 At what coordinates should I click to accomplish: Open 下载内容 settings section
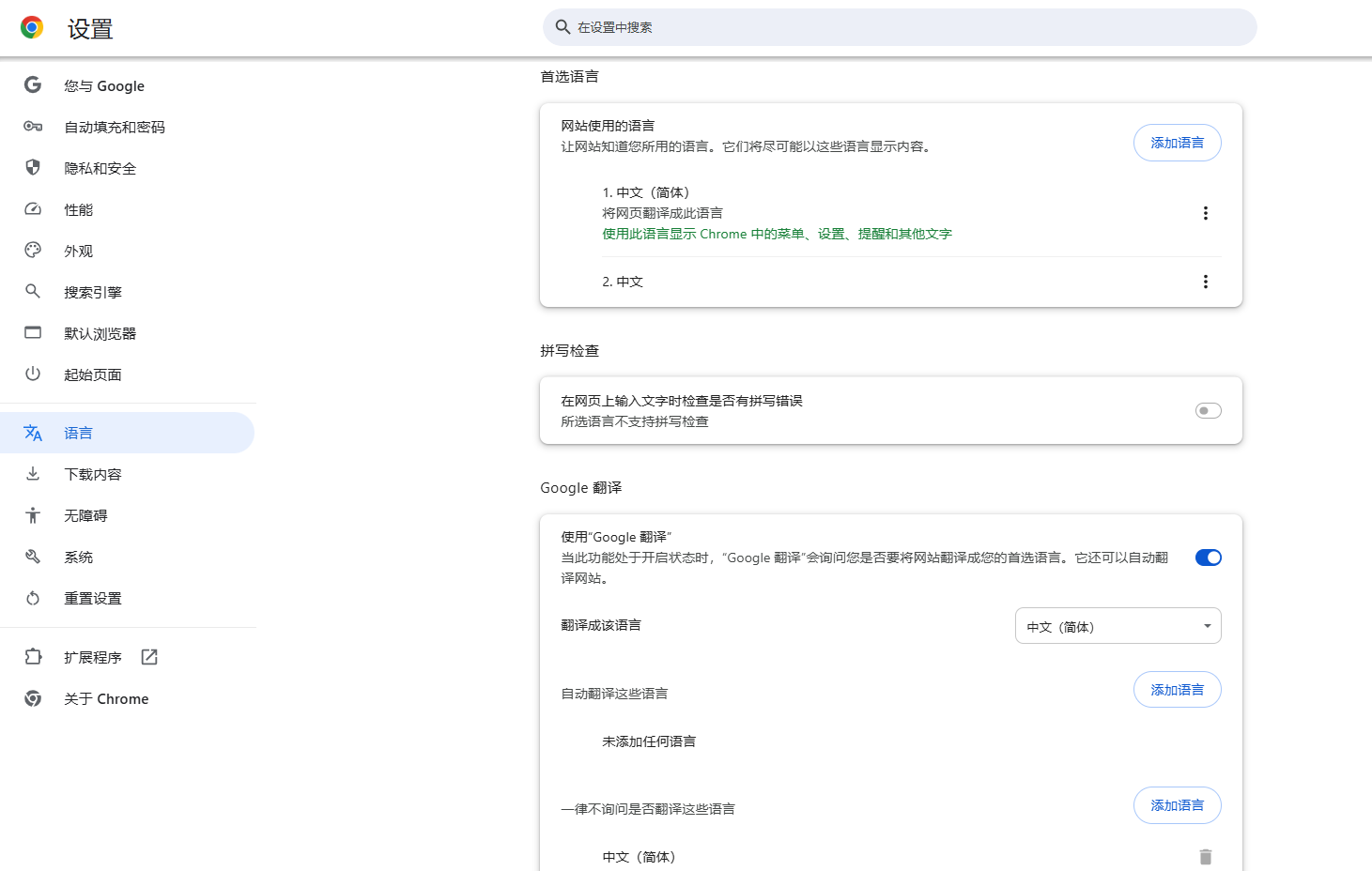click(128, 474)
